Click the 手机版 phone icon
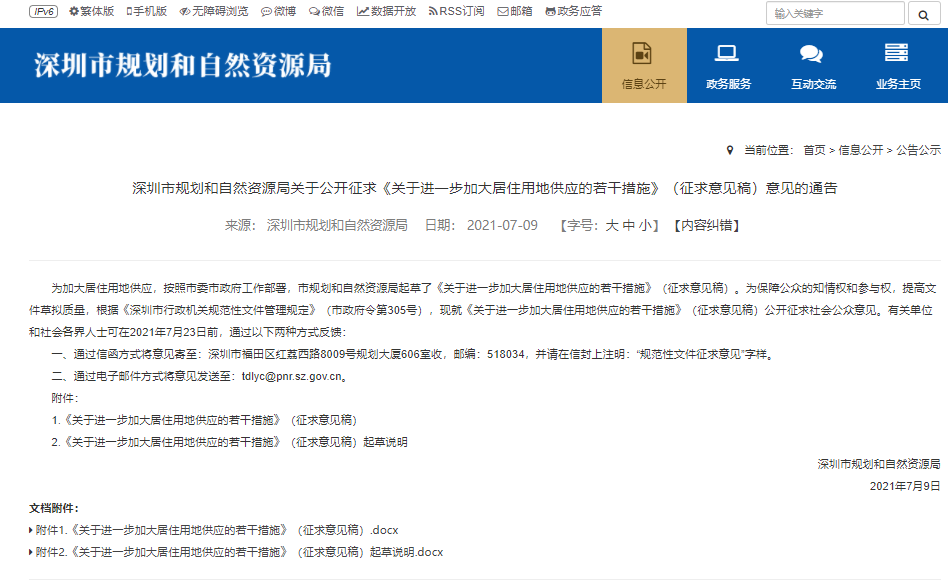948x585 pixels. 129,11
